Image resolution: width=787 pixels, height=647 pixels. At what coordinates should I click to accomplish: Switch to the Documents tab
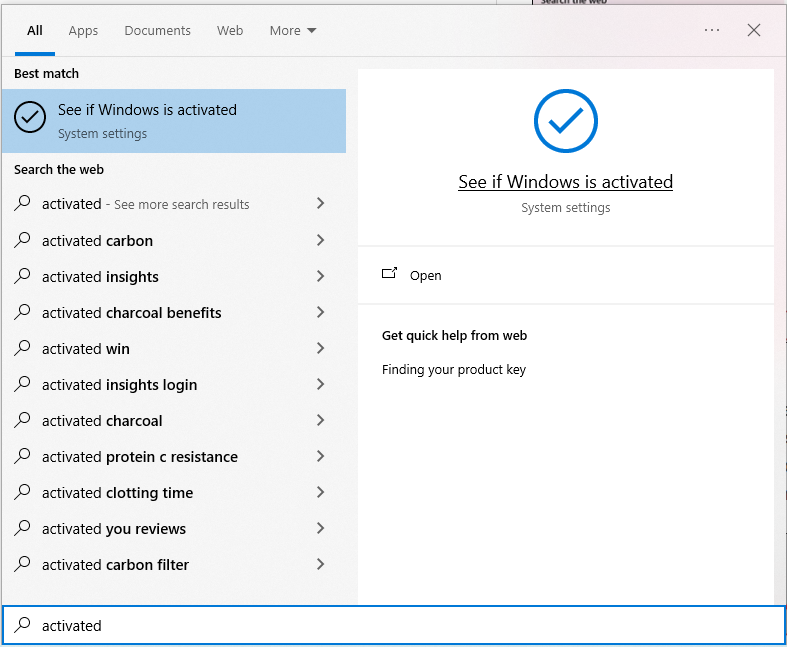(157, 30)
